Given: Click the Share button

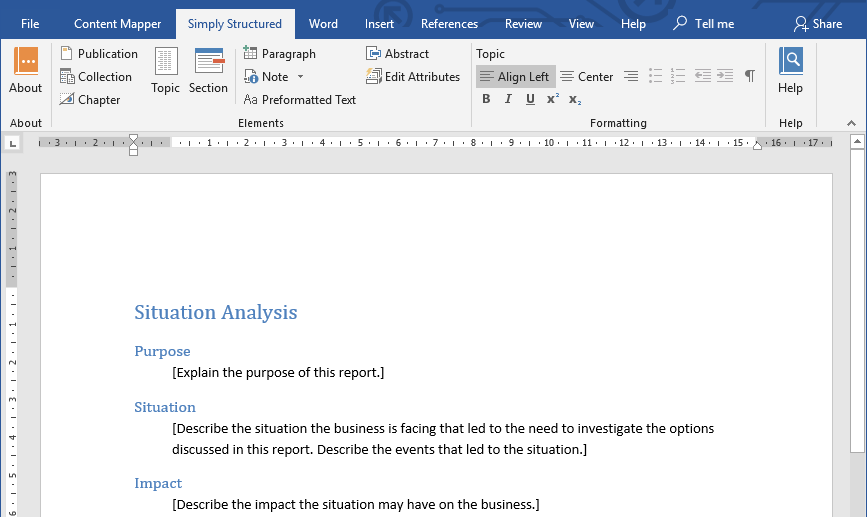Looking at the screenshot, I should point(818,24).
